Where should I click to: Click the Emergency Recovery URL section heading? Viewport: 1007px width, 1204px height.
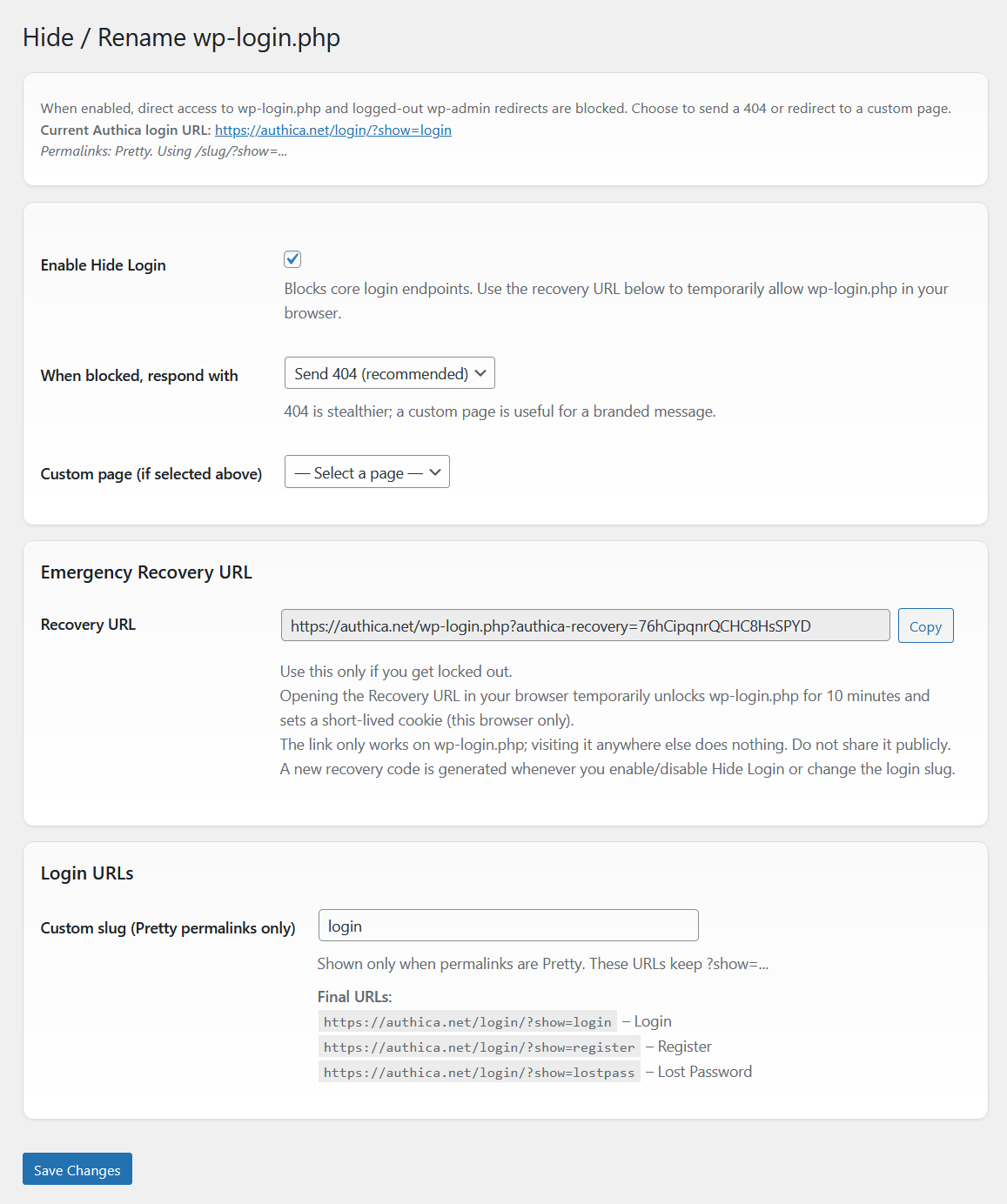(x=145, y=572)
